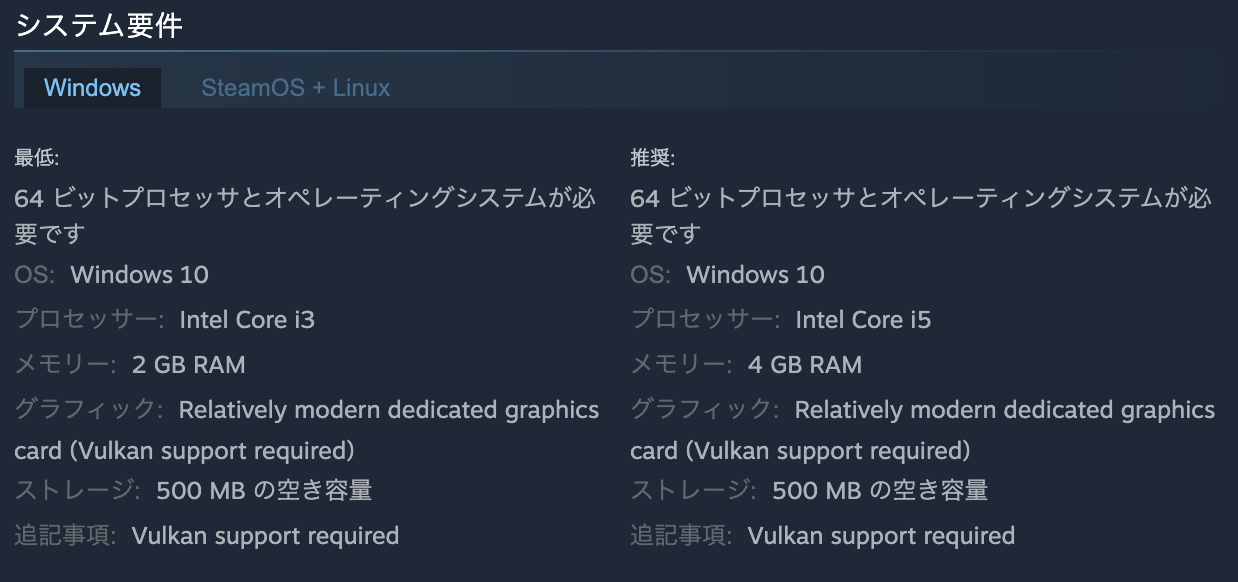Screen dimensions: 1238x582
Task: Select the 4 GB RAM memory value
Action: click(x=805, y=364)
